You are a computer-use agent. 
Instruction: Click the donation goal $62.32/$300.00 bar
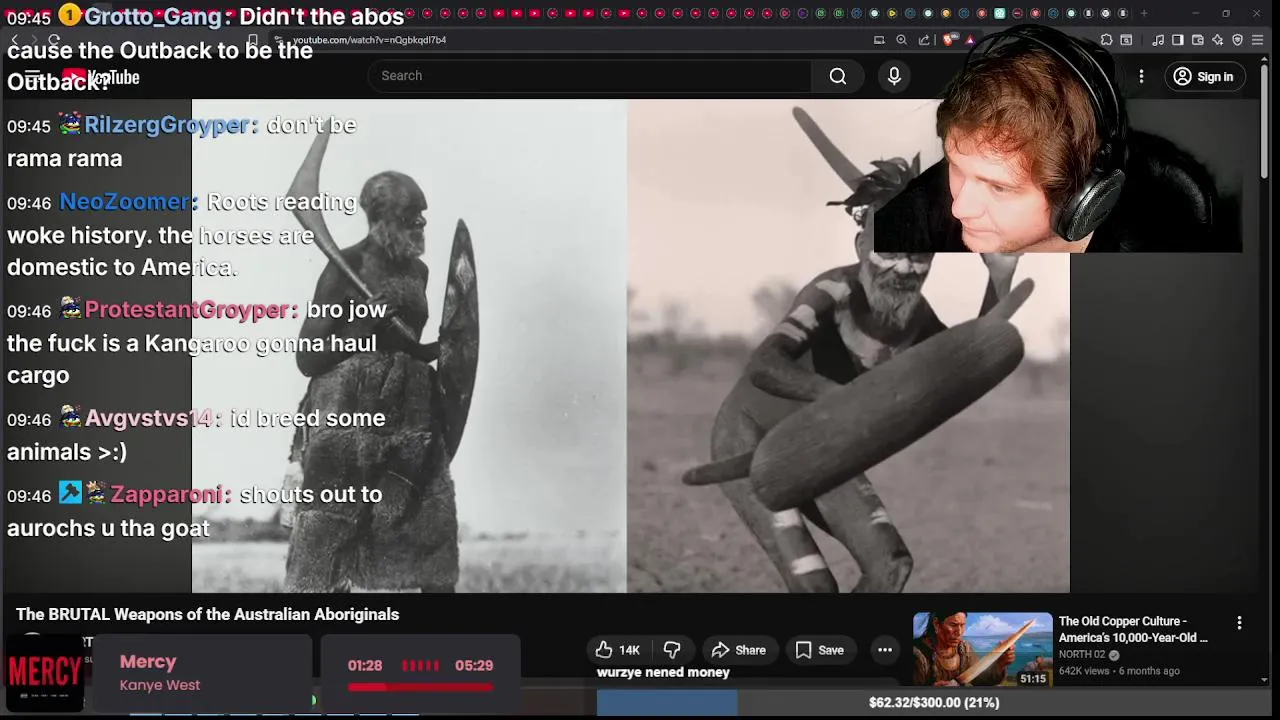click(934, 703)
